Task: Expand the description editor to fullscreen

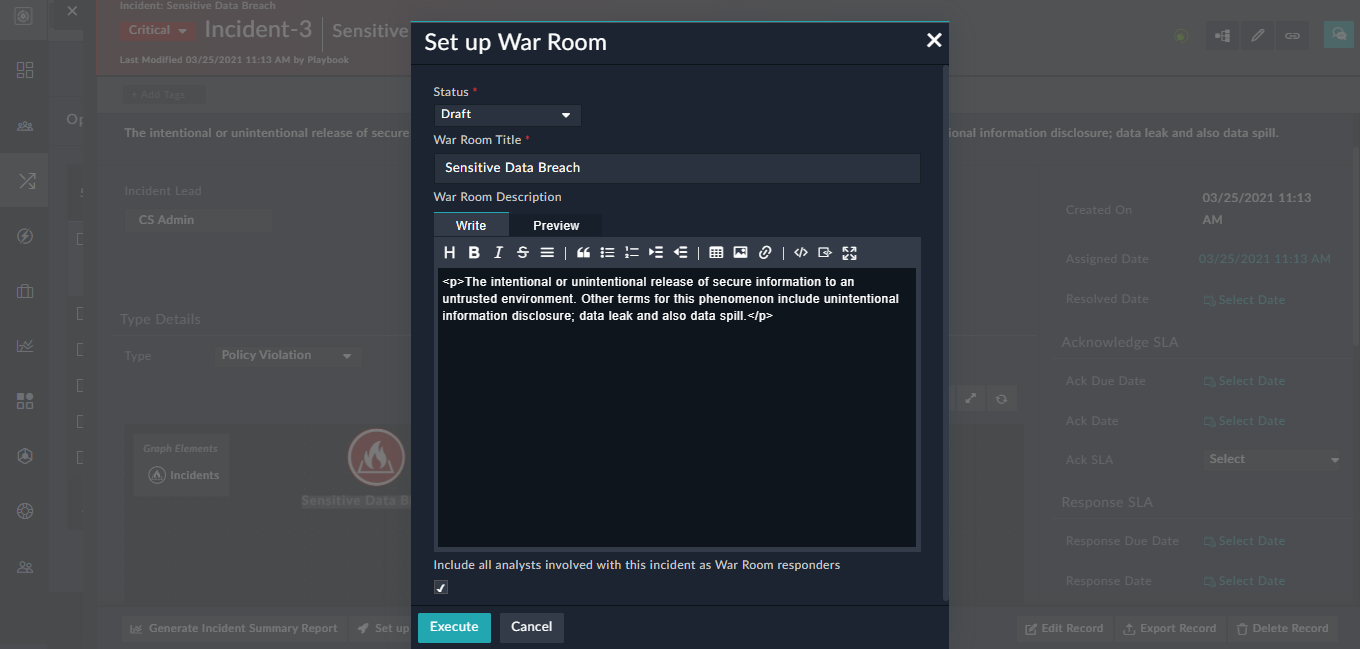Action: click(x=849, y=252)
